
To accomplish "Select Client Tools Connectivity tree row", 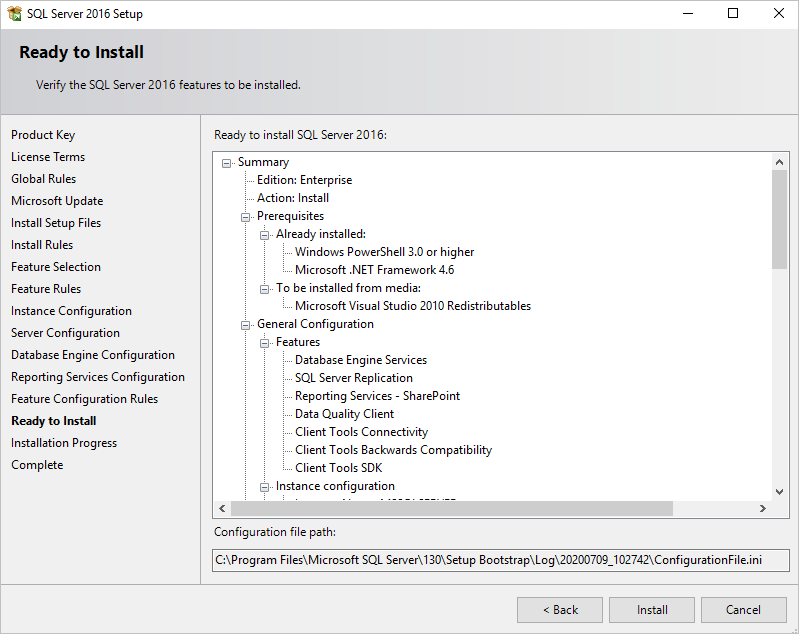I will point(361,432).
